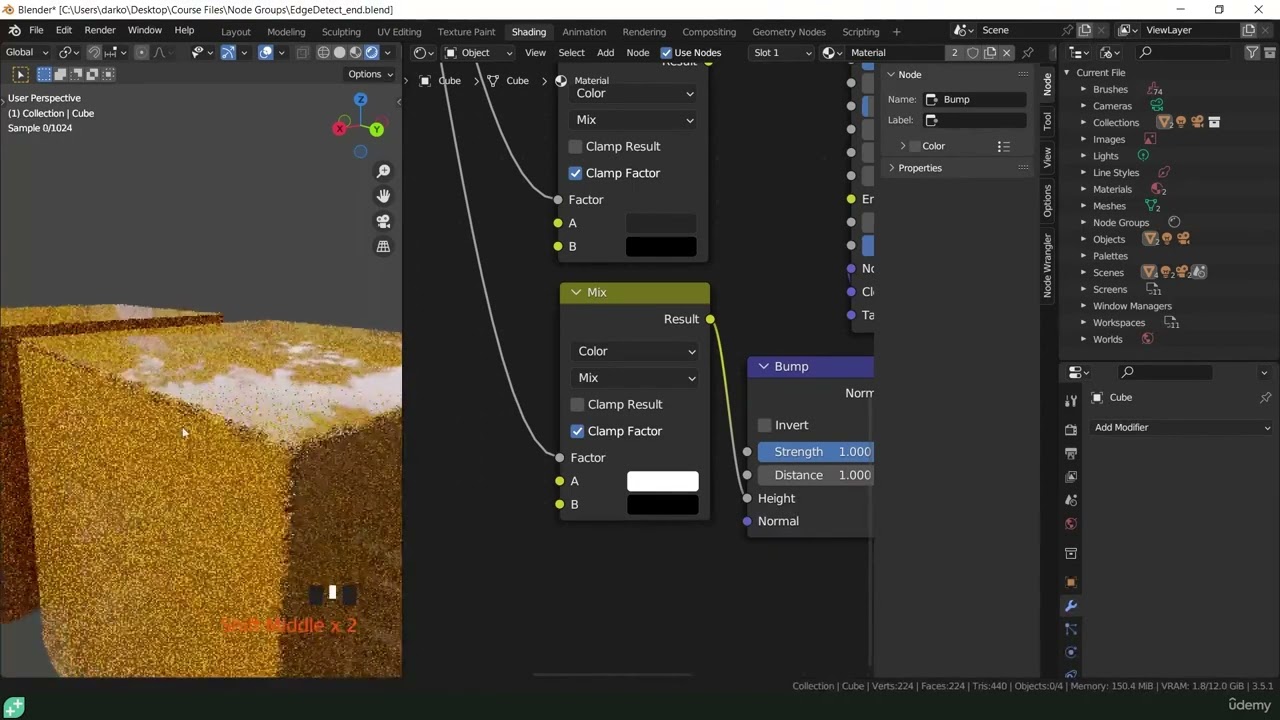The image size is (1280, 720).
Task: Switch perspective/orthographic grid icon
Action: click(383, 246)
